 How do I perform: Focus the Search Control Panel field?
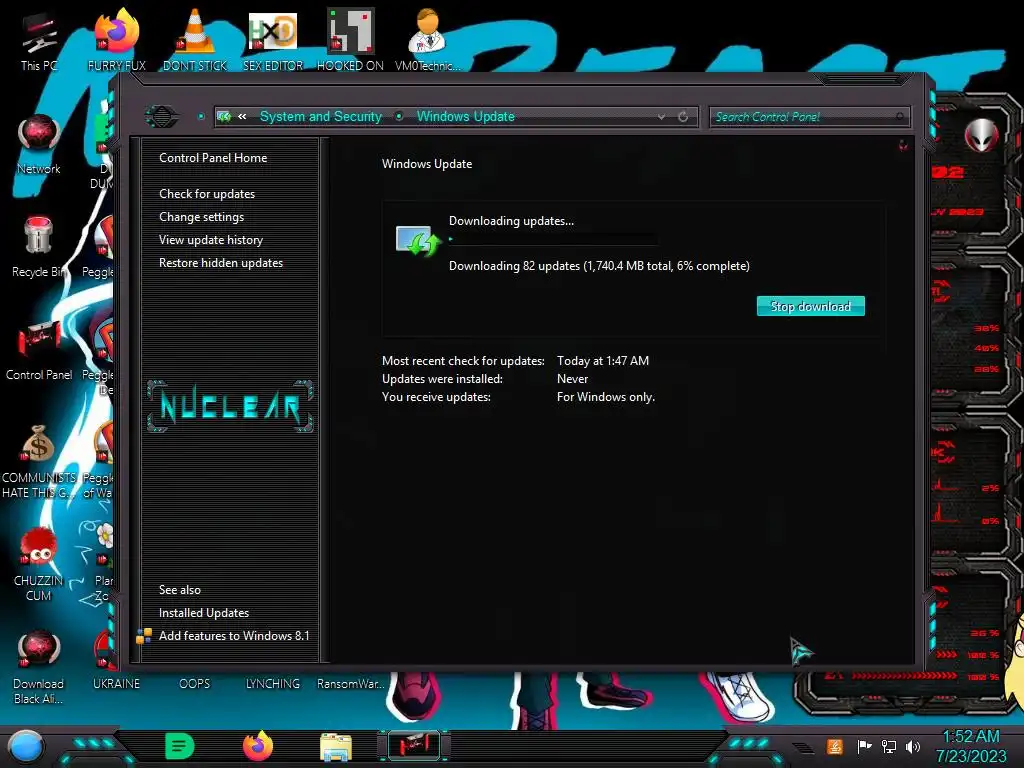[x=808, y=117]
